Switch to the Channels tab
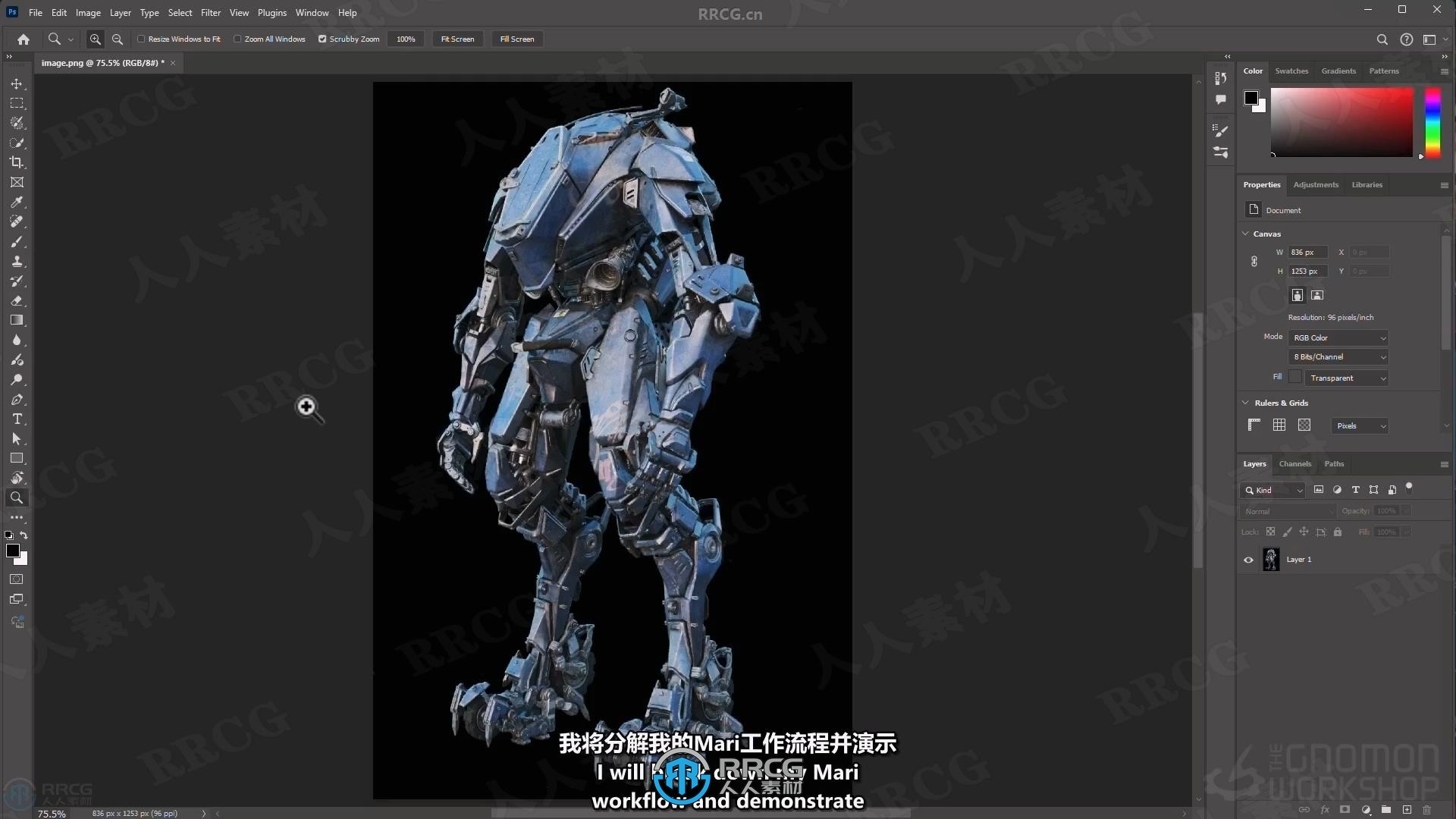The width and height of the screenshot is (1456, 819). (1294, 463)
